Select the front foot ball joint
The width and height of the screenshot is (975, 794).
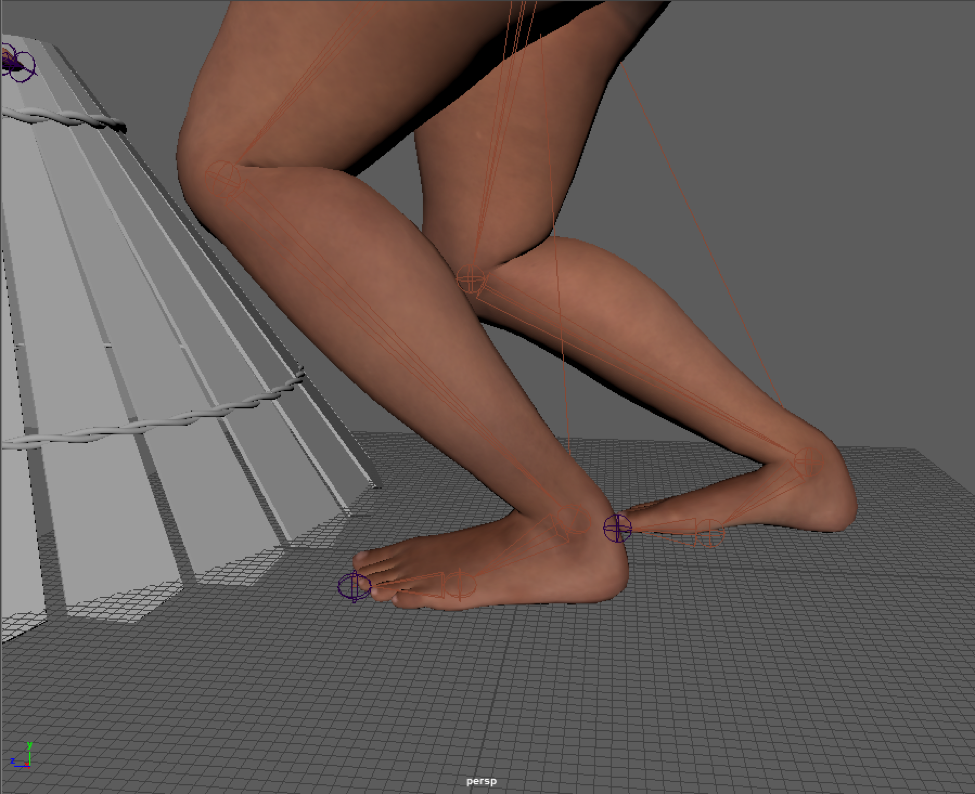click(461, 584)
